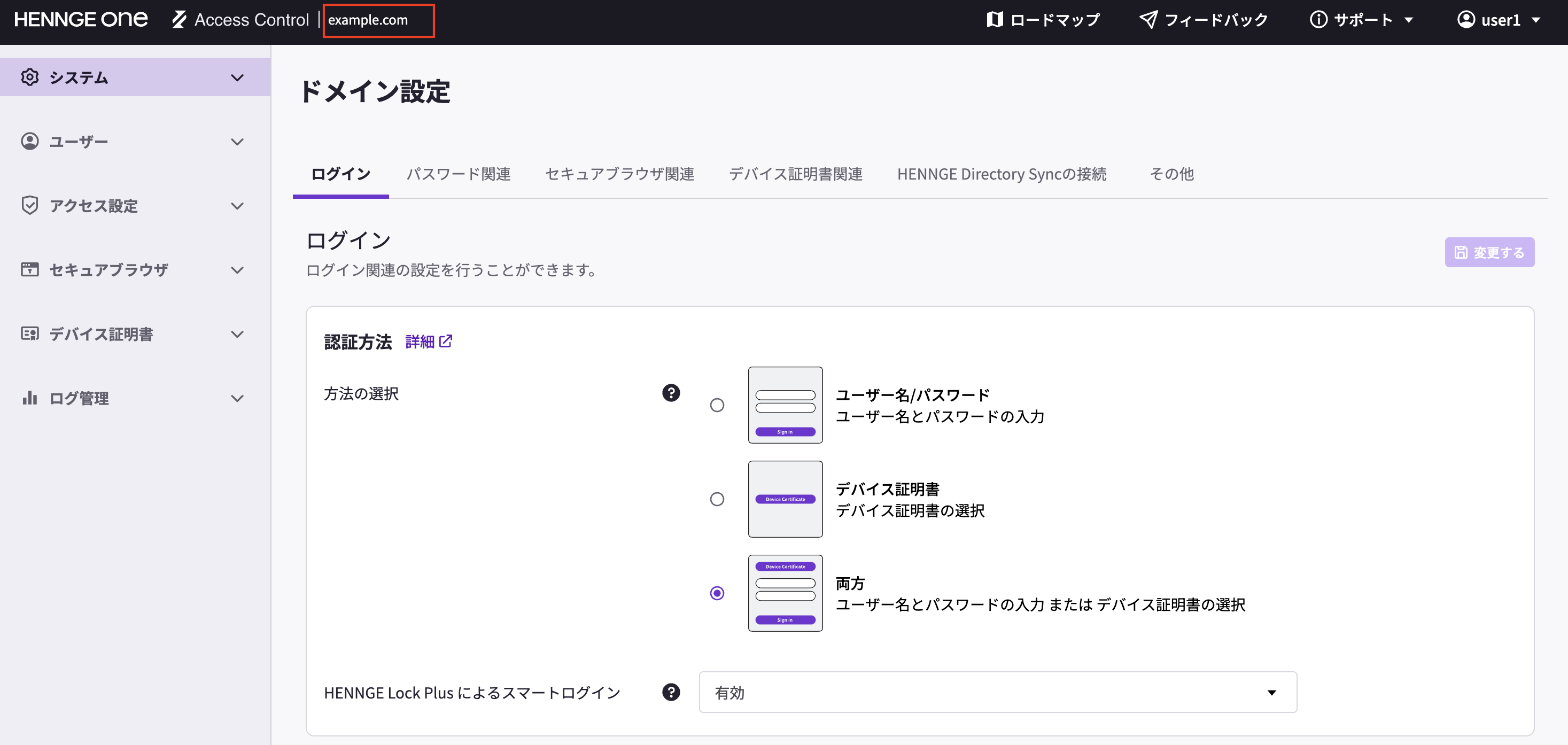Click the 両方 option thumbnail image
Screen dimensions: 1568x745
(785, 593)
